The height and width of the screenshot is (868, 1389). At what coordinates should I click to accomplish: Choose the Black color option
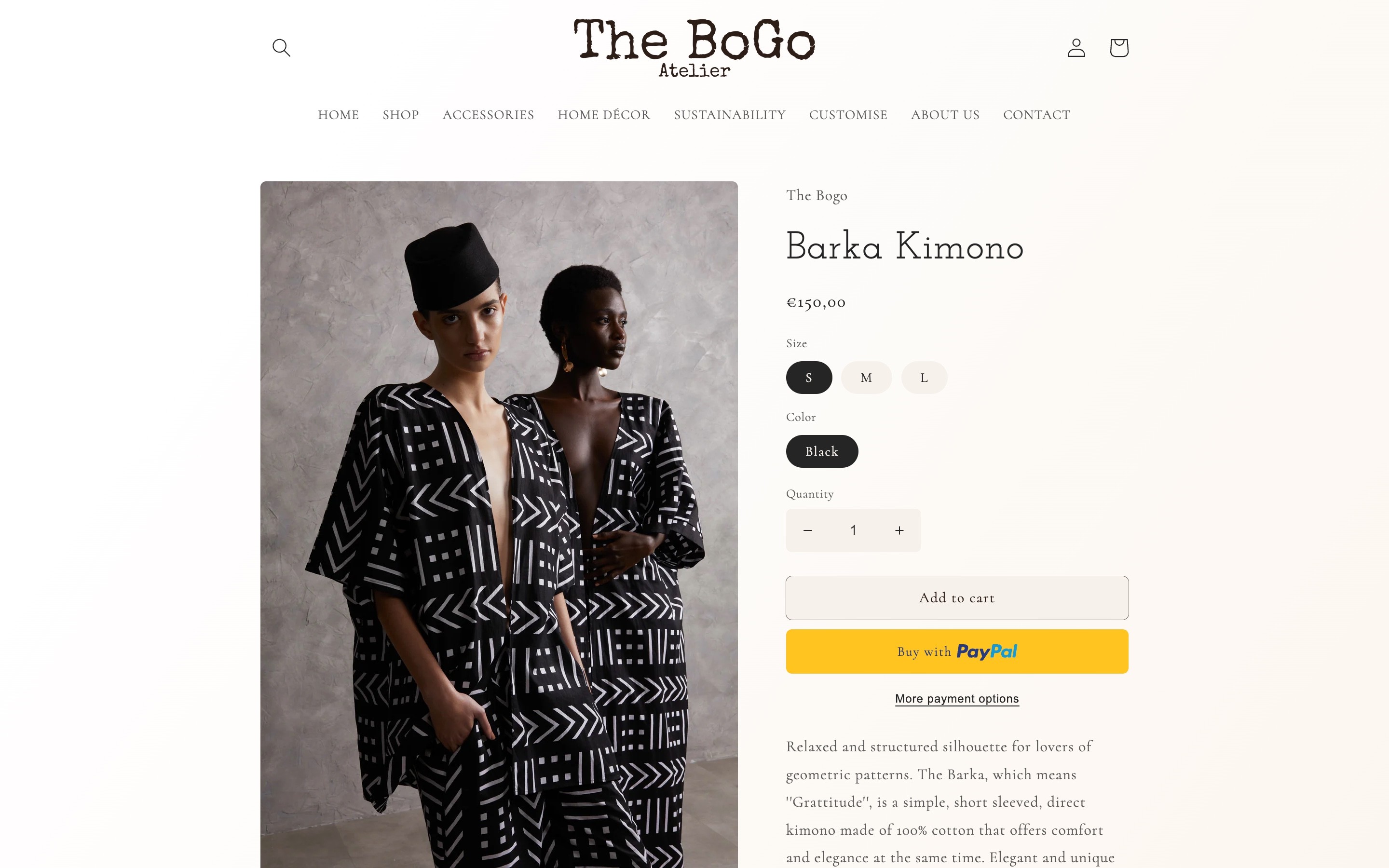[x=822, y=451]
